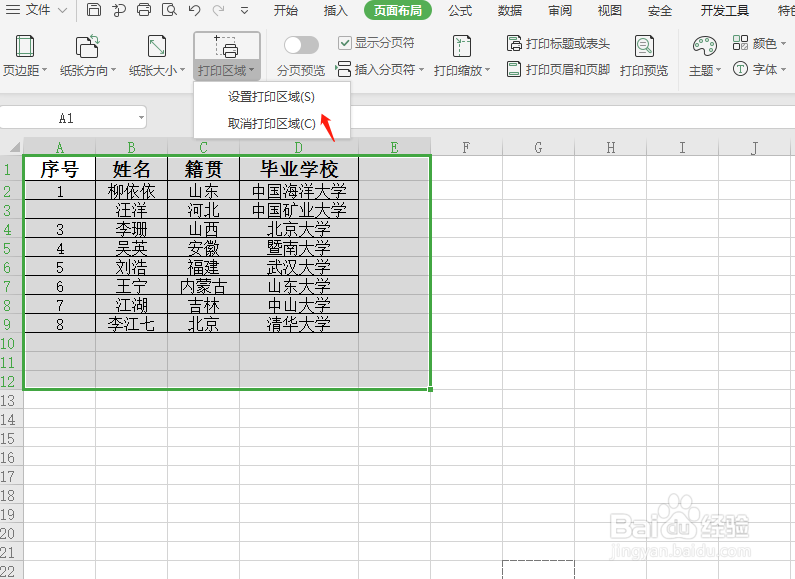Image resolution: width=795 pixels, height=579 pixels.
Task: Open the 页边距 margins icon
Action: click(x=25, y=47)
